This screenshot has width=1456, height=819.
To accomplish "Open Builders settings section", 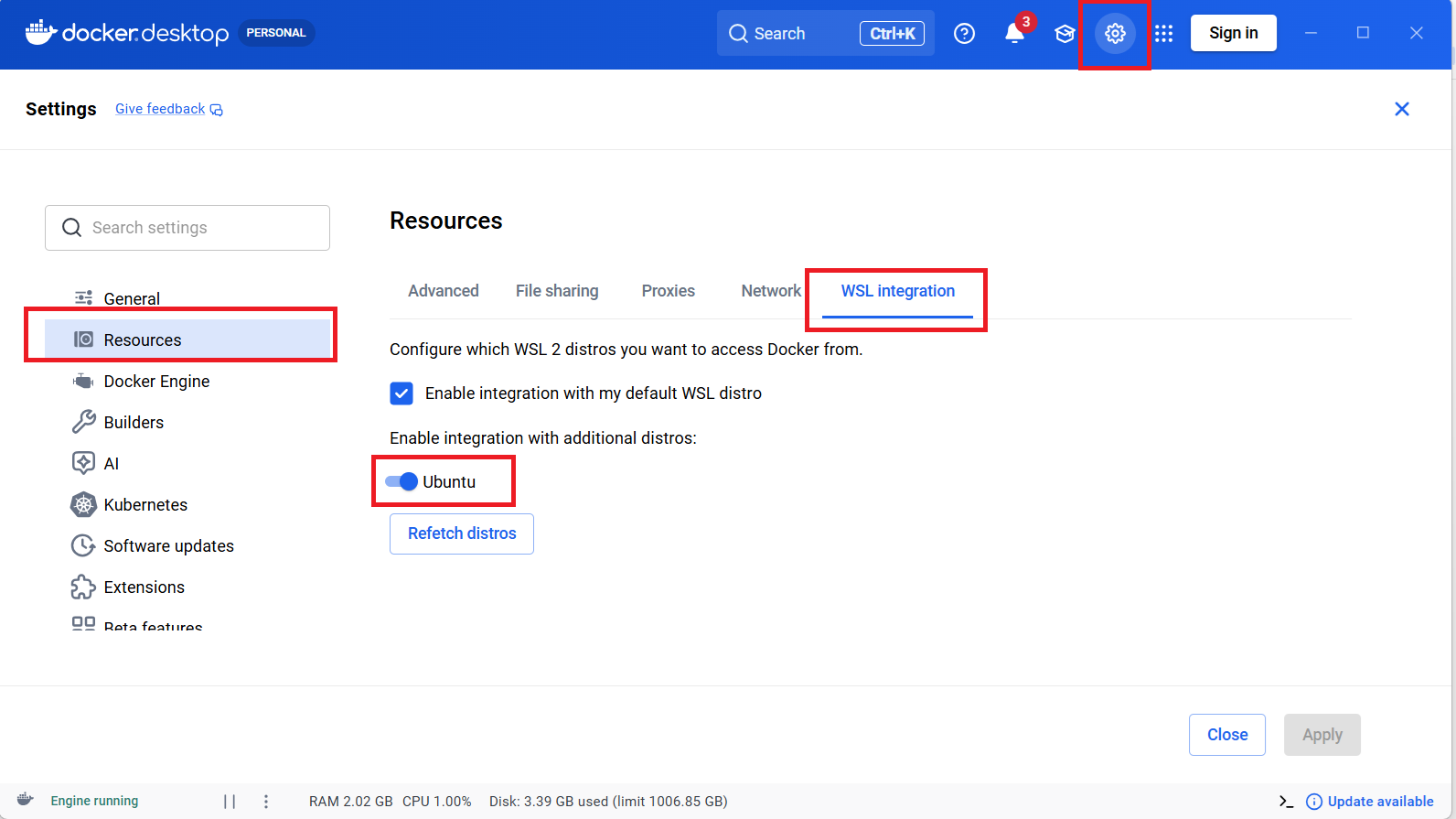I will pos(187,422).
